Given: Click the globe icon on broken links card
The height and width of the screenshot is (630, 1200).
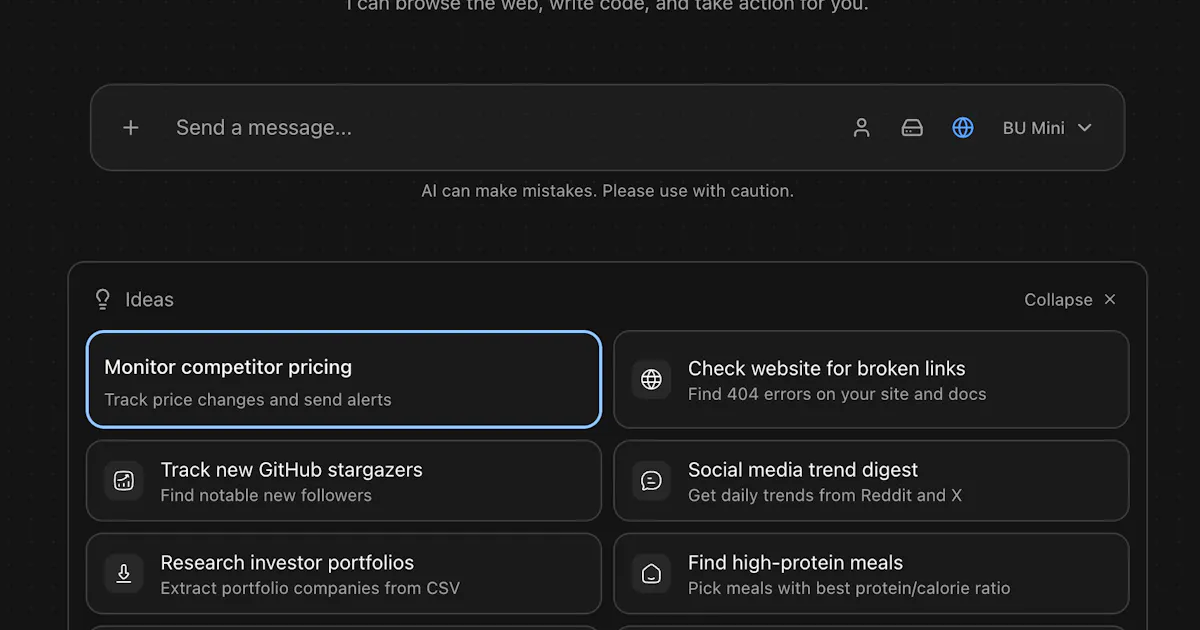Looking at the screenshot, I should pos(651,380).
